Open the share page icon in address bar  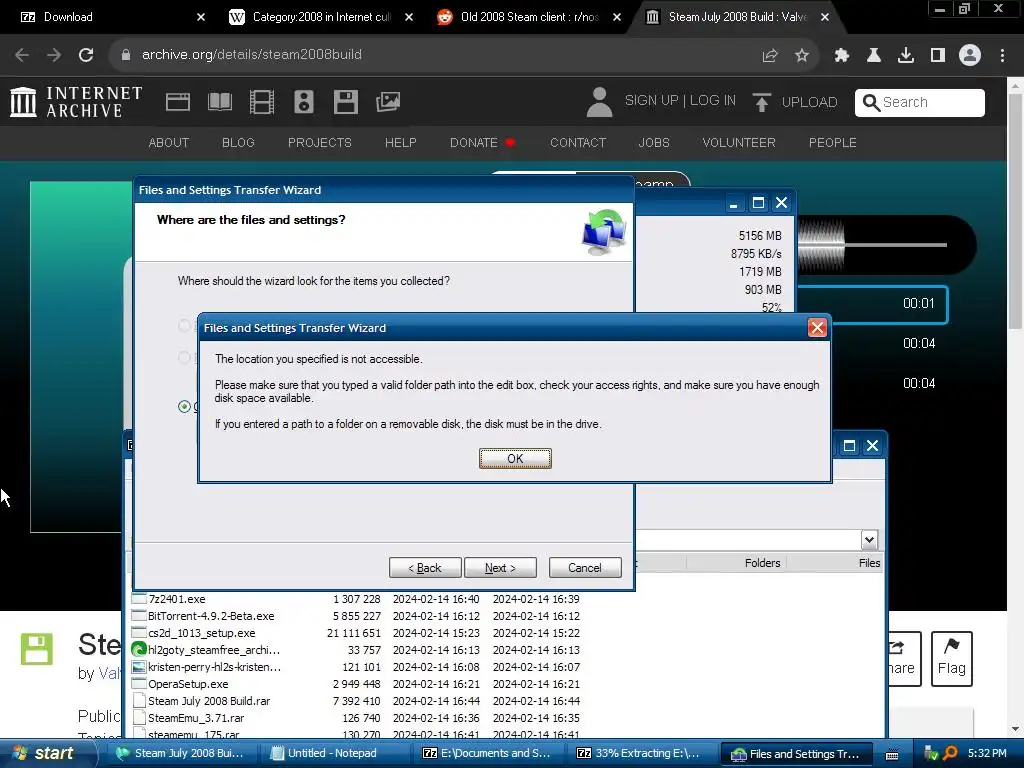(770, 56)
